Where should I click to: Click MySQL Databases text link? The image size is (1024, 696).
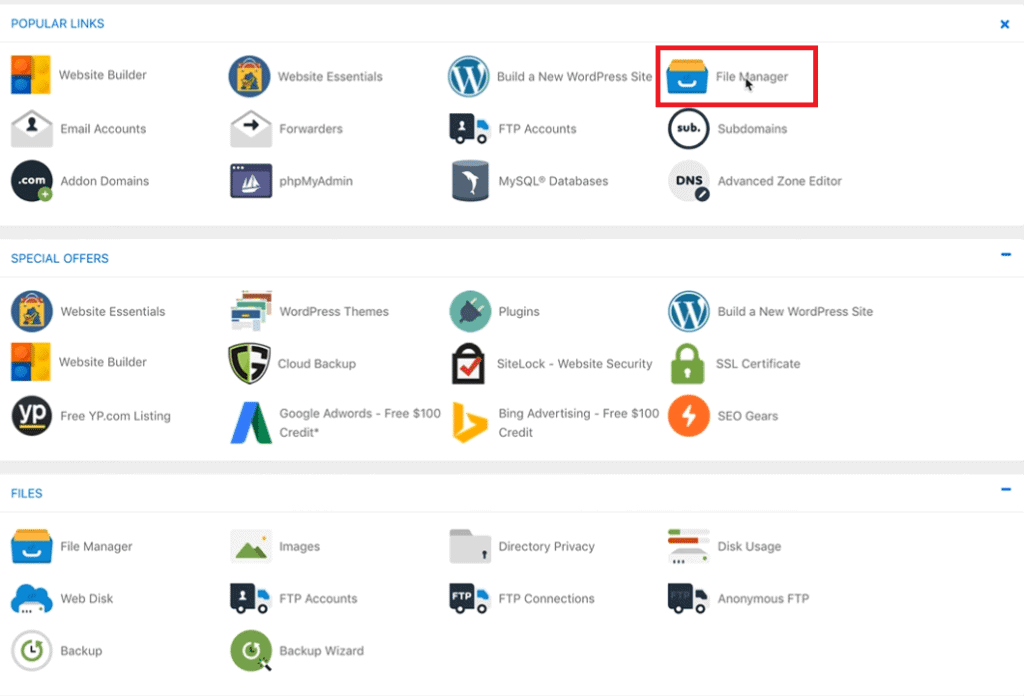tap(552, 181)
